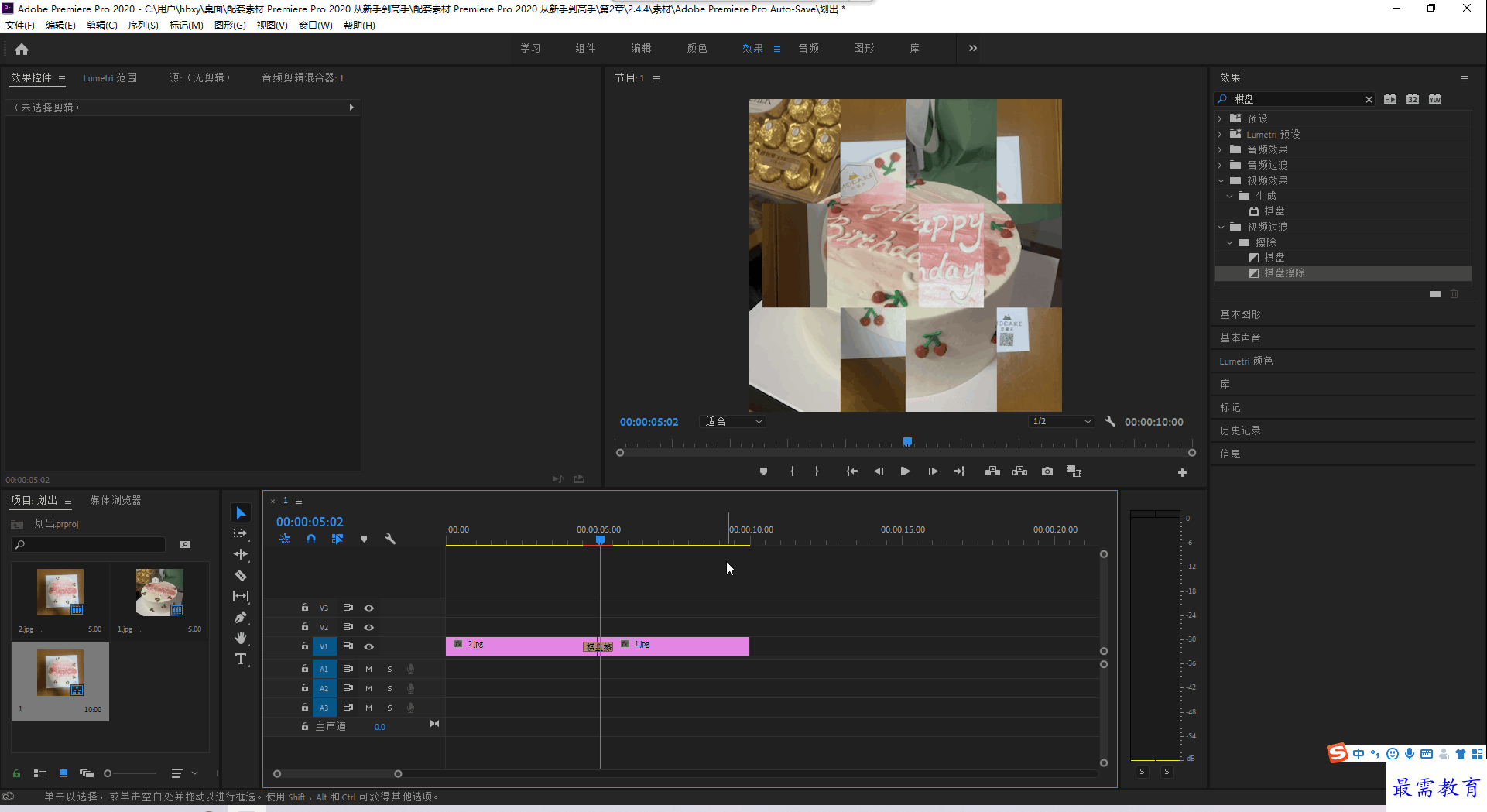
Task: Open the 文件(F) menu
Action: coord(20,26)
